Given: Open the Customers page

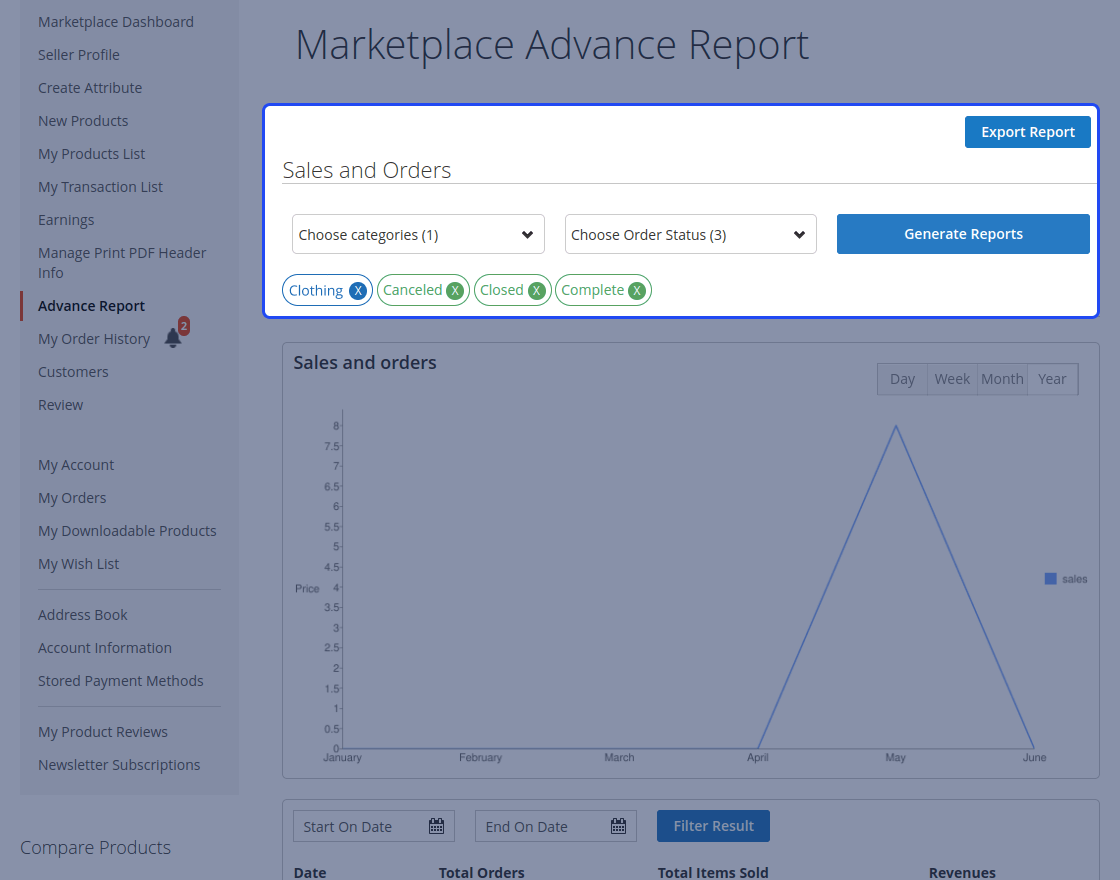Looking at the screenshot, I should point(73,372).
